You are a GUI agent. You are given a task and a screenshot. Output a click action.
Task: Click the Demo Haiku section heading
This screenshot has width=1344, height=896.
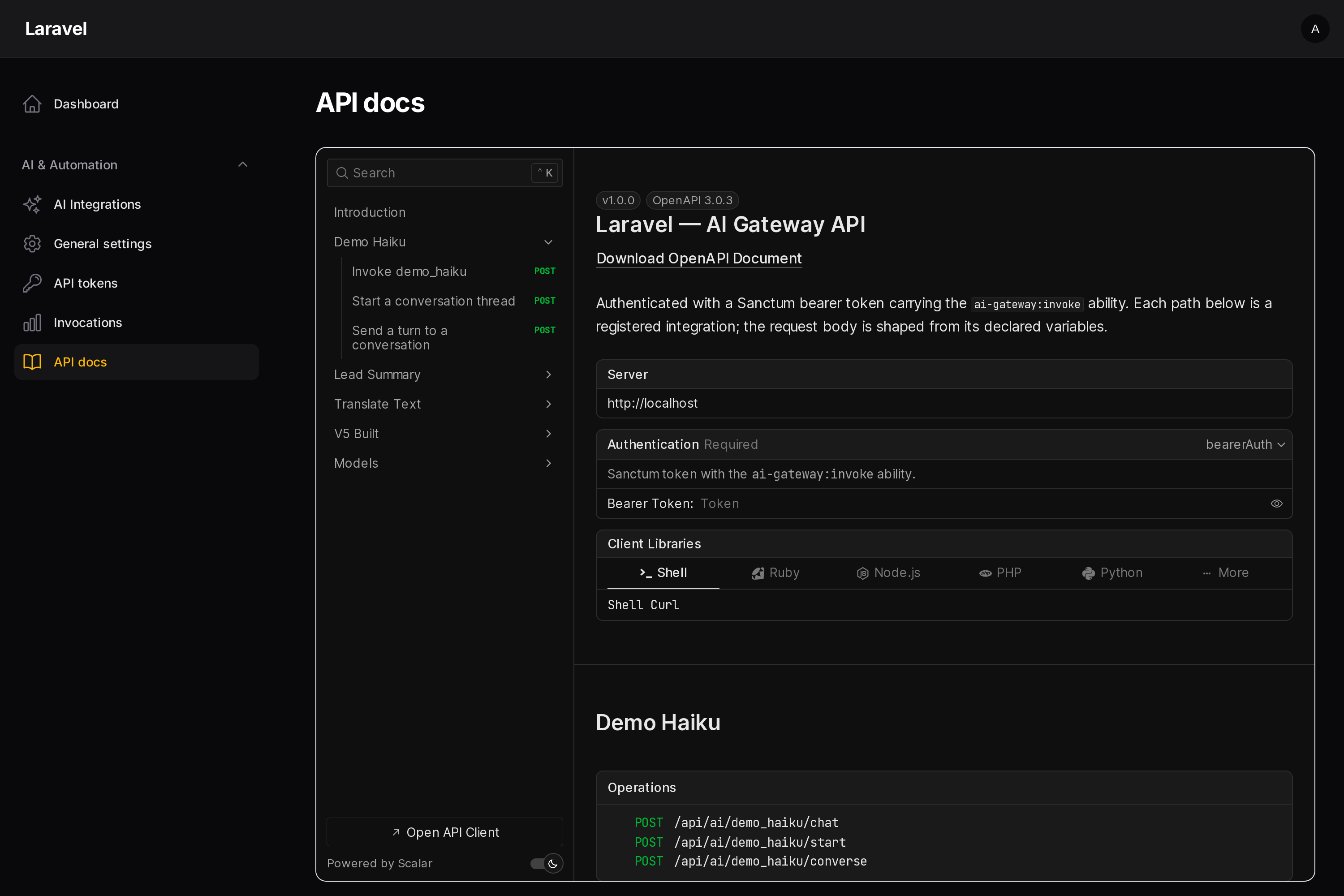click(x=658, y=723)
